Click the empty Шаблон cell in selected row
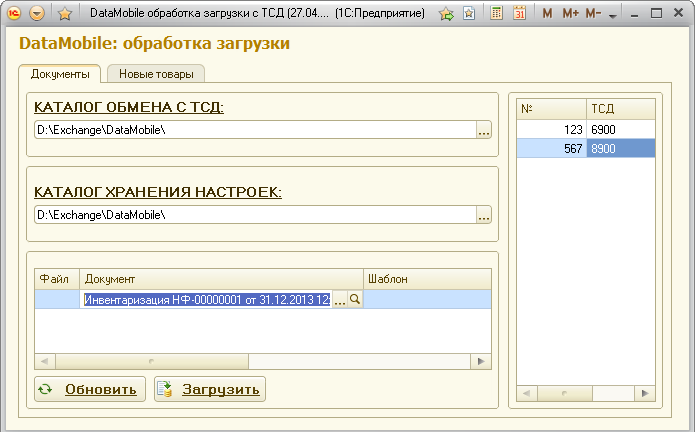The image size is (695, 433). click(x=427, y=300)
